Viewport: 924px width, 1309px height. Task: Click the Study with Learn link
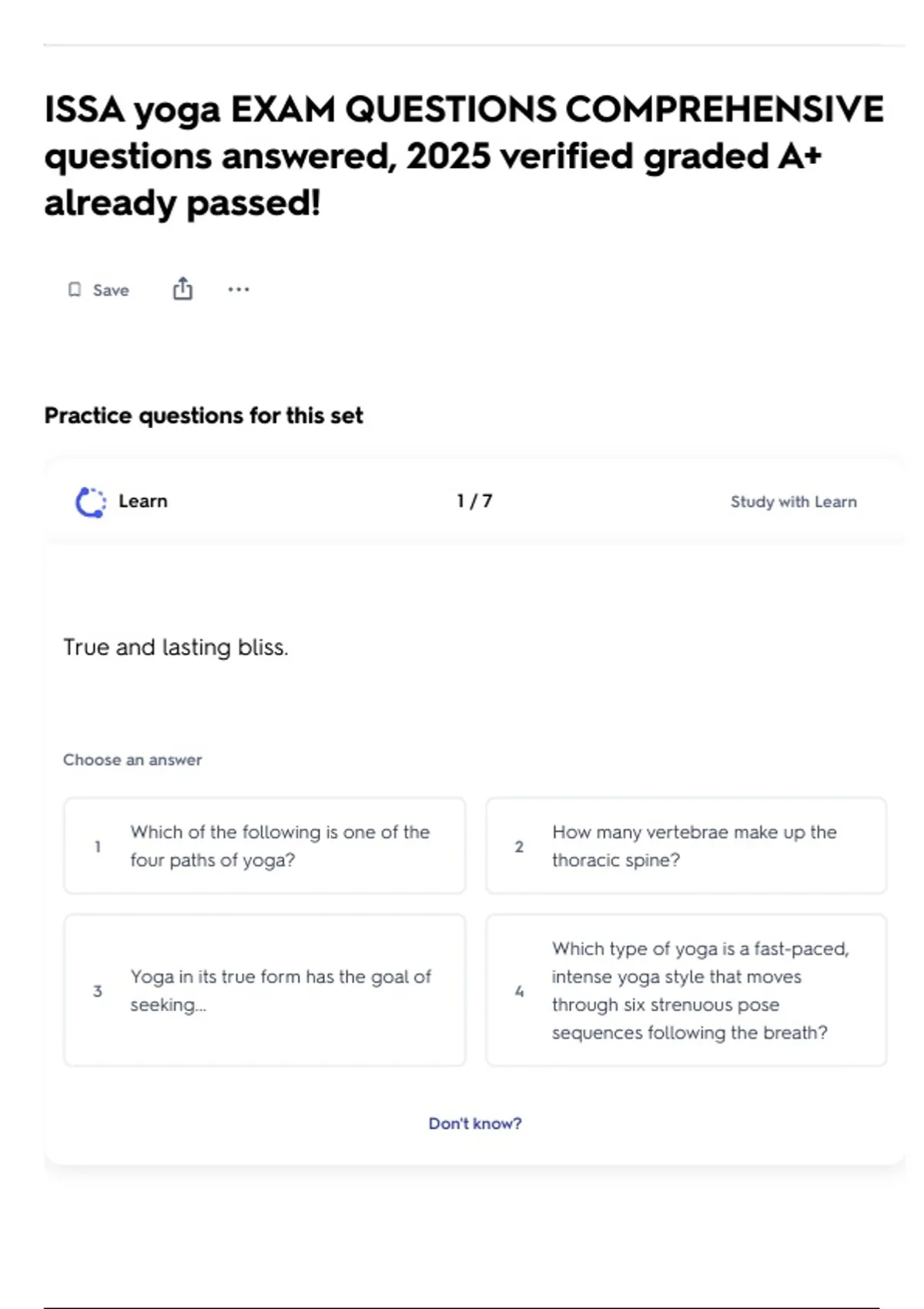(793, 502)
